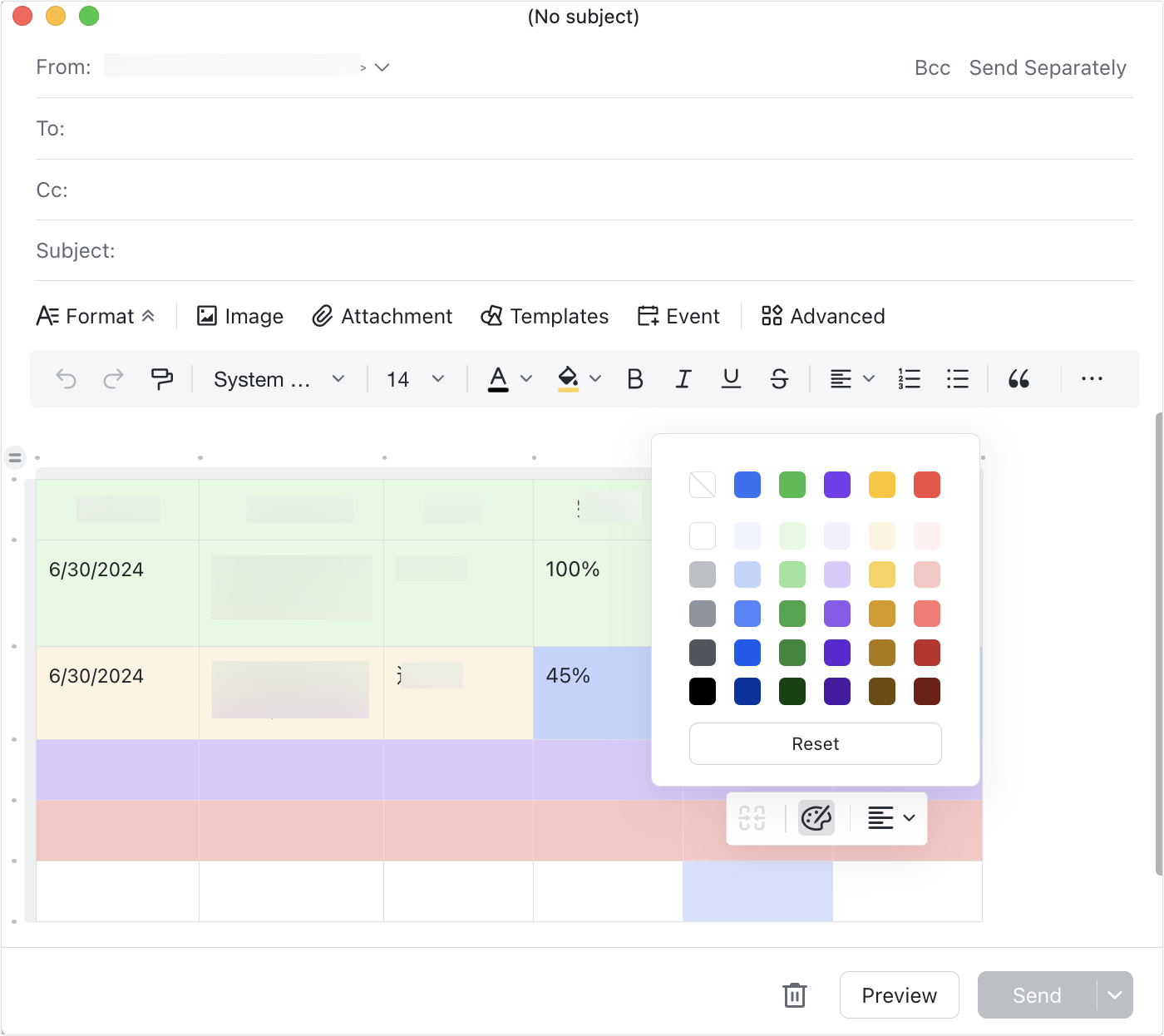The height and width of the screenshot is (1036, 1164).
Task: Toggle italic formatting
Action: pos(683,379)
